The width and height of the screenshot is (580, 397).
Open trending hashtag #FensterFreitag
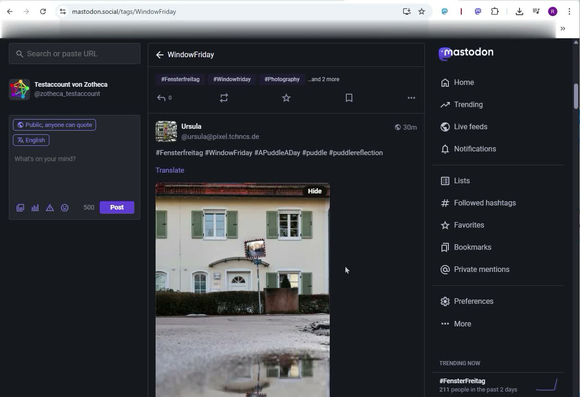pos(462,381)
